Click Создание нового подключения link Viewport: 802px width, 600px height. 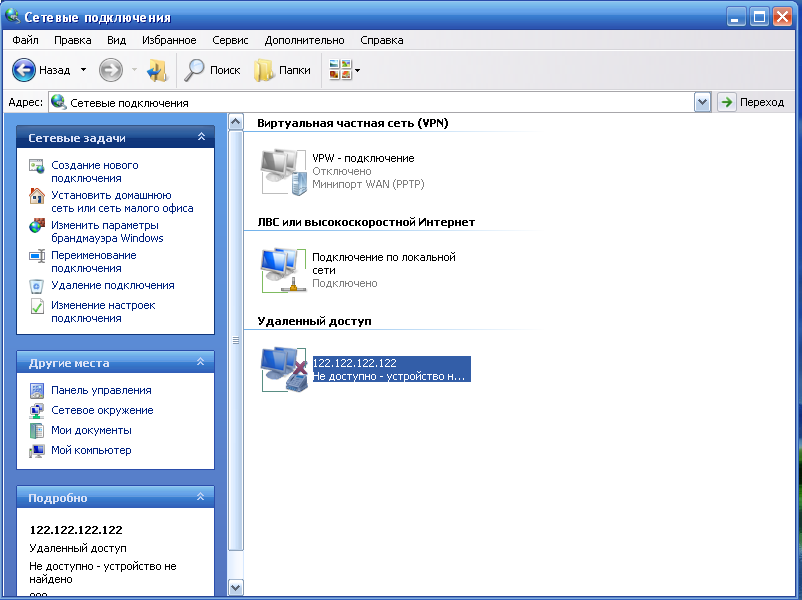[95, 172]
